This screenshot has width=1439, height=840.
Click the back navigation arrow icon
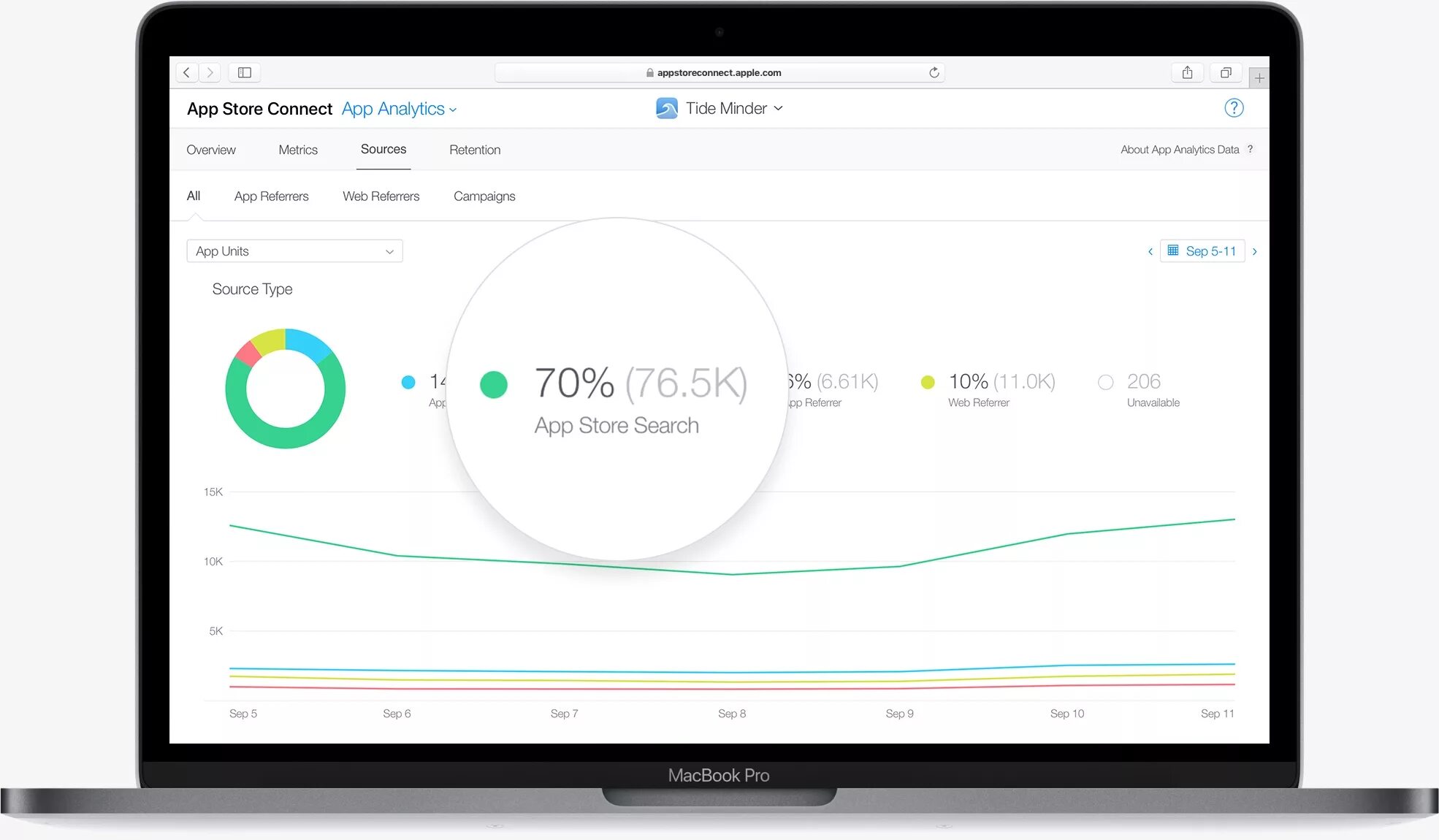click(x=187, y=71)
